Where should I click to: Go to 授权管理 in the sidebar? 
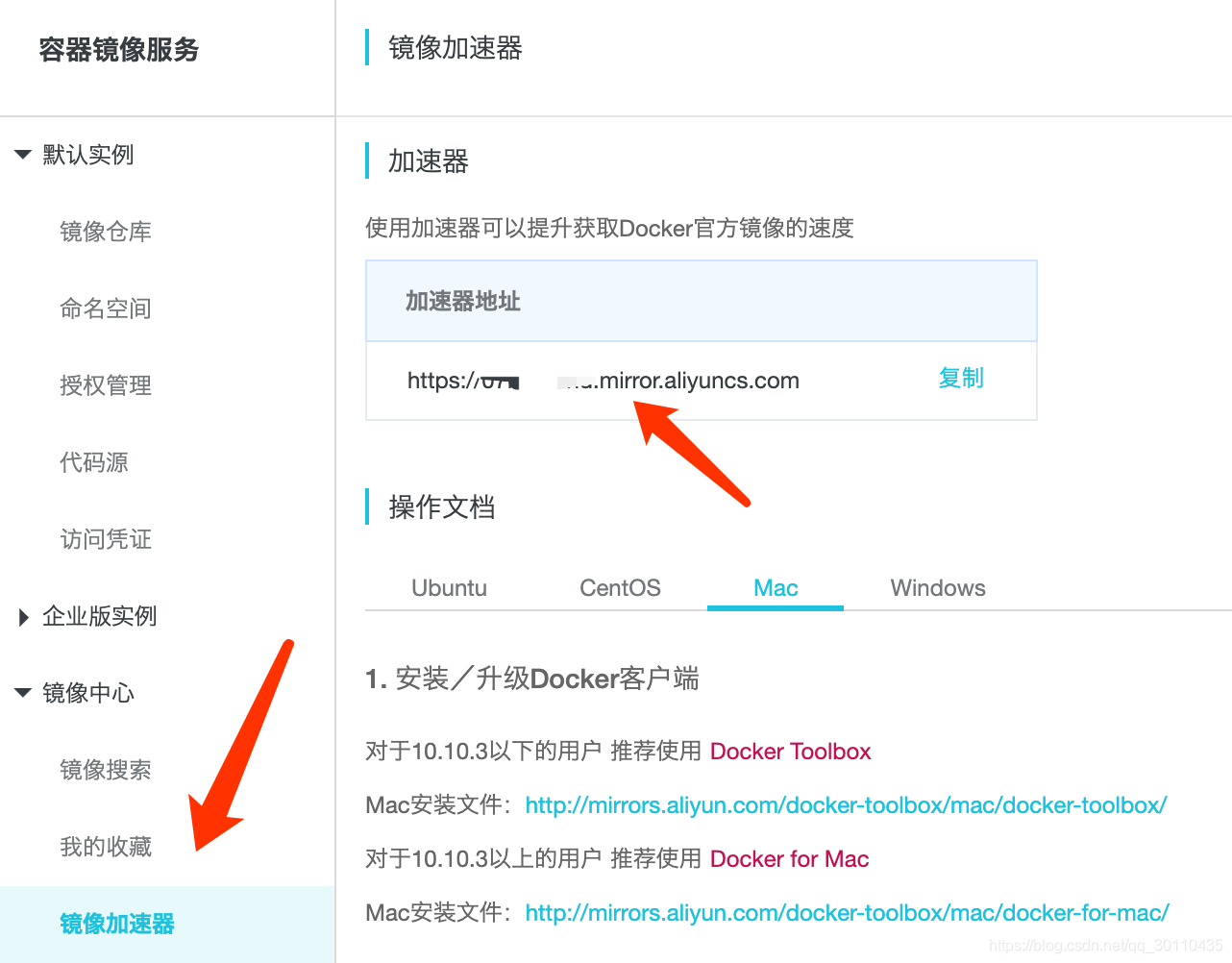[106, 385]
